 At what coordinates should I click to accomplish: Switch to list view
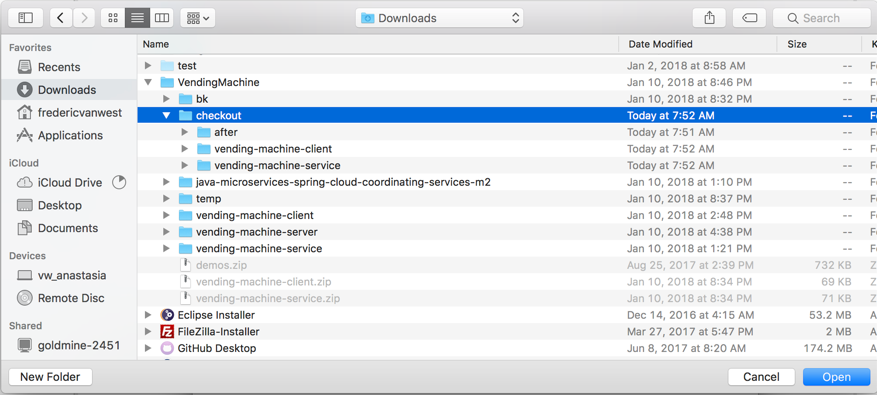(137, 18)
